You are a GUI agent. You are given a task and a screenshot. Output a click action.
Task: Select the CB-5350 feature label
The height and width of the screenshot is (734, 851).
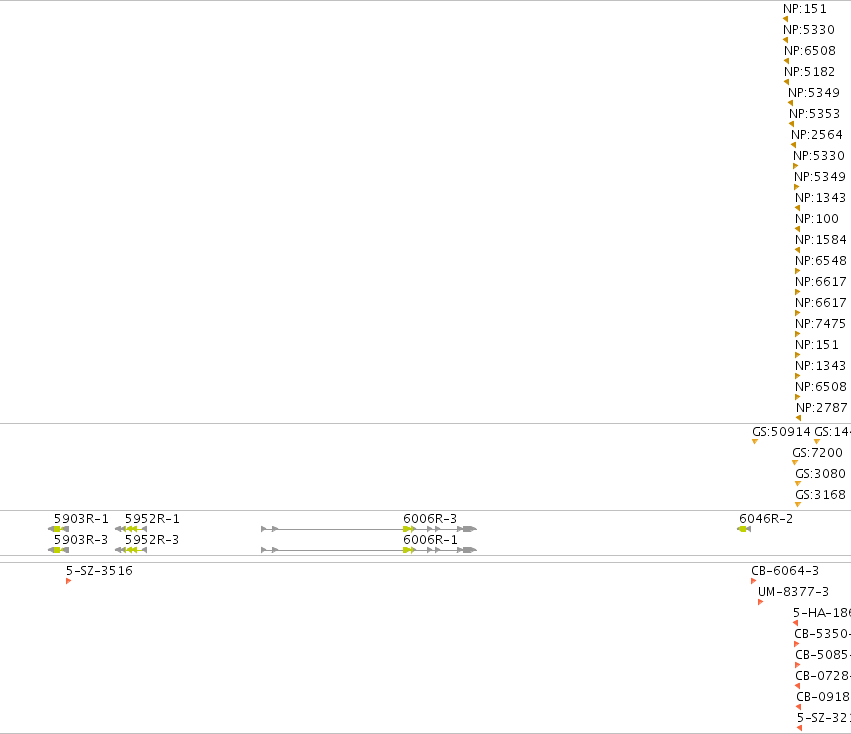coord(822,634)
